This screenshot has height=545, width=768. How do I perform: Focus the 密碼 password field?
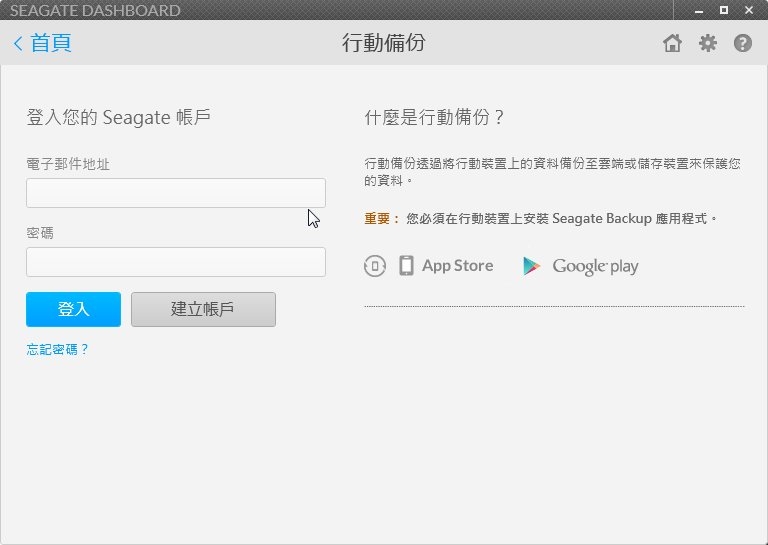pyautogui.click(x=176, y=262)
